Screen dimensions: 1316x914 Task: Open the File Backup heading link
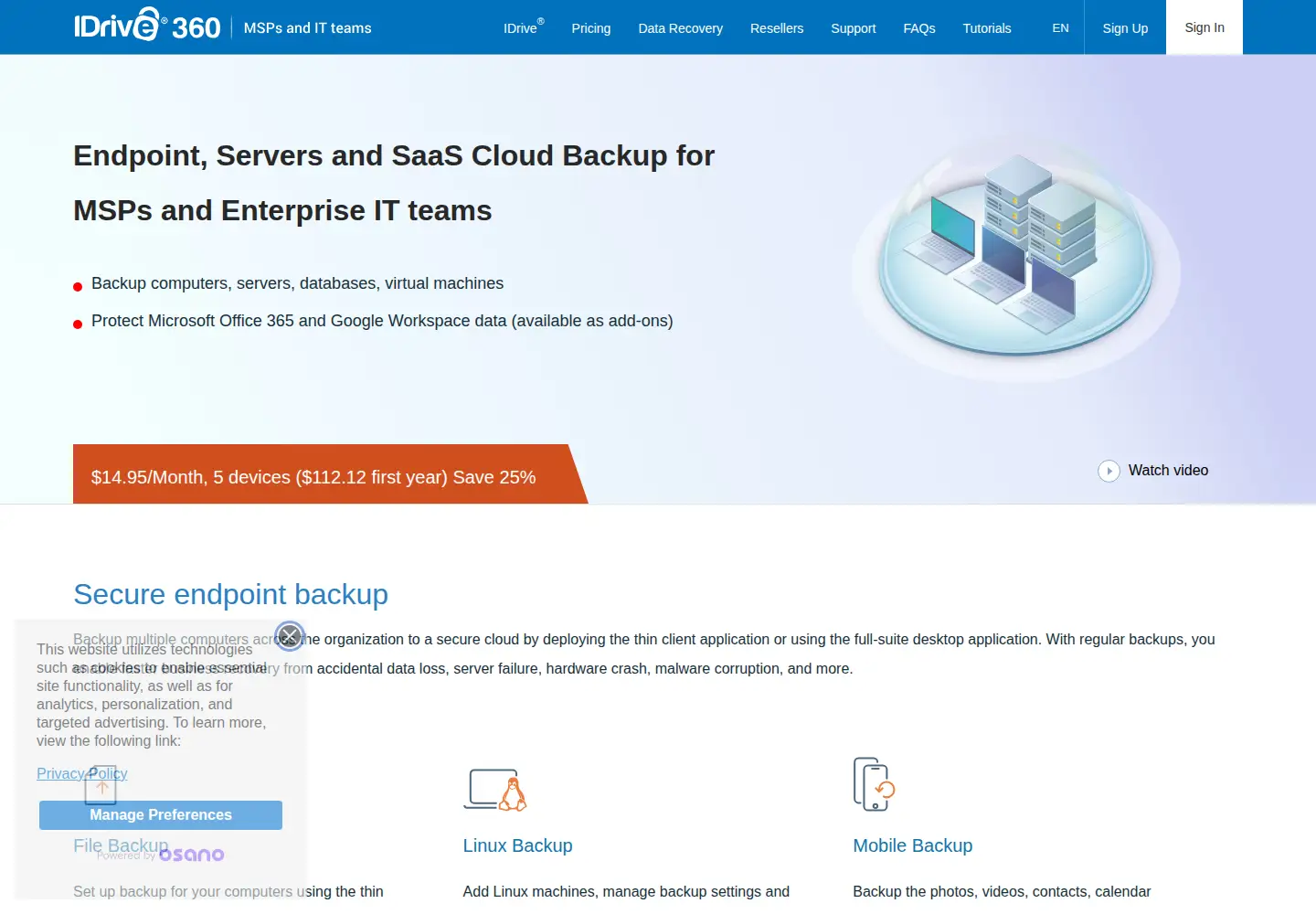point(121,845)
